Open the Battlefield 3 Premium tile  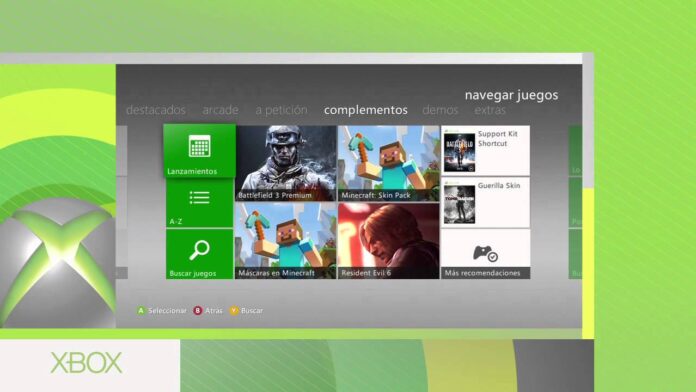(x=285, y=163)
